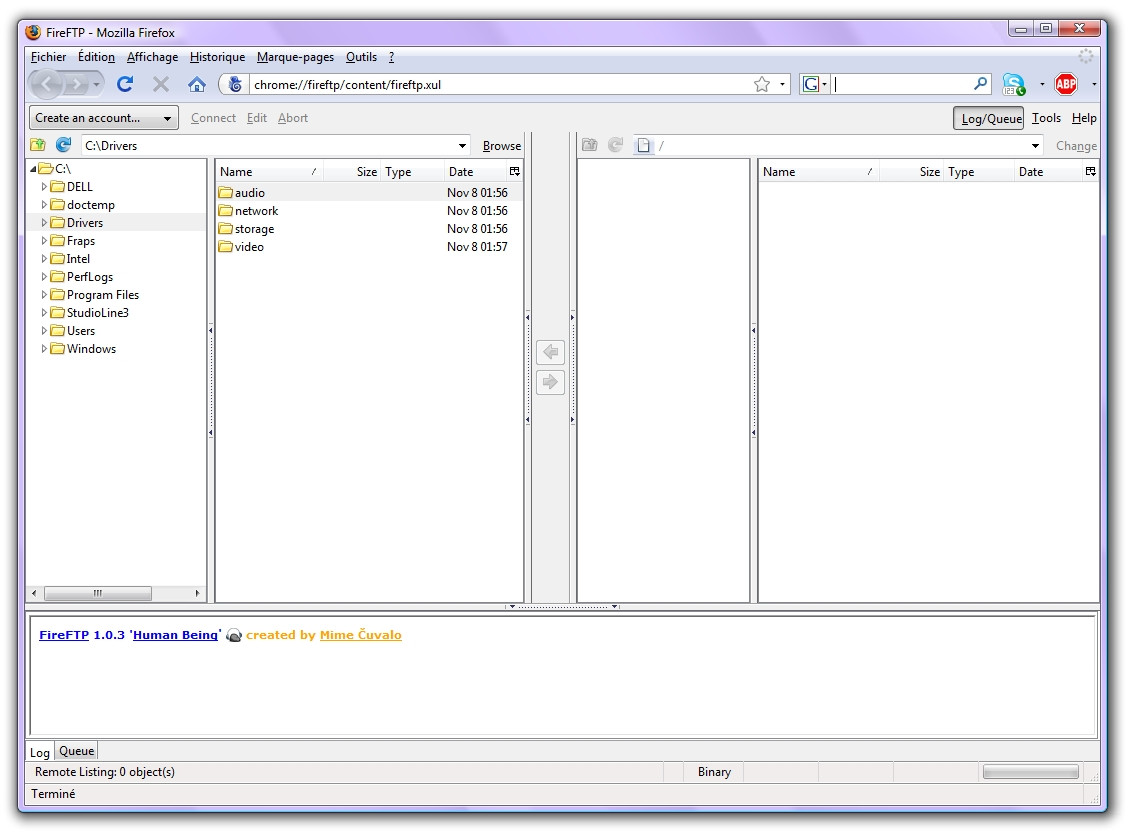This screenshot has height=839, width=1131.
Task: Click the download left-arrow transfer button
Action: 550,351
